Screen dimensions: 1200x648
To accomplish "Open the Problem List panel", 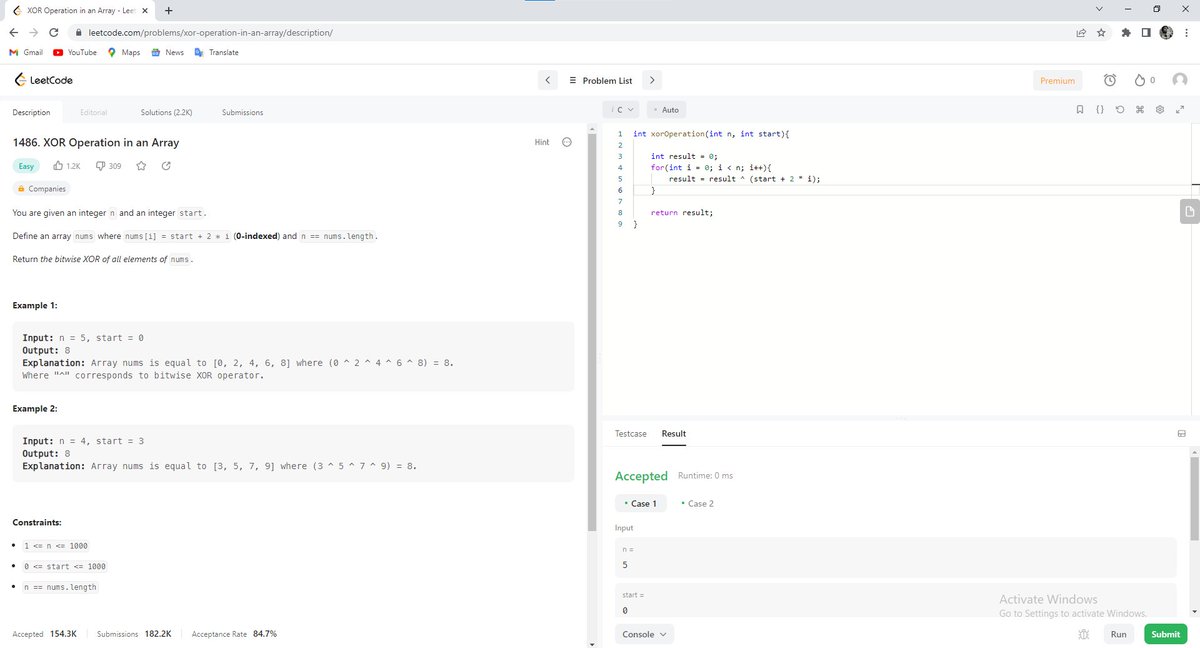I will click(600, 80).
